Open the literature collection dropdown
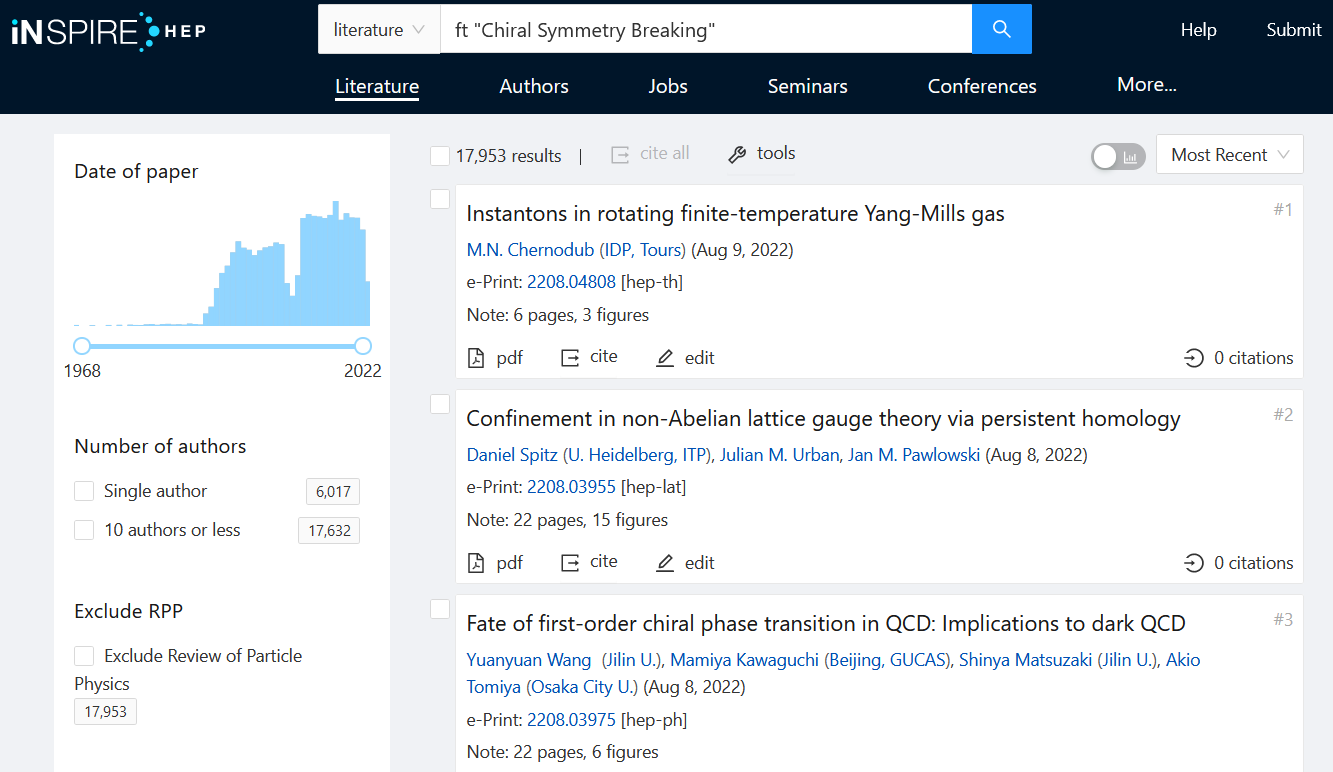Image resolution: width=1333 pixels, height=772 pixels. click(x=378, y=30)
